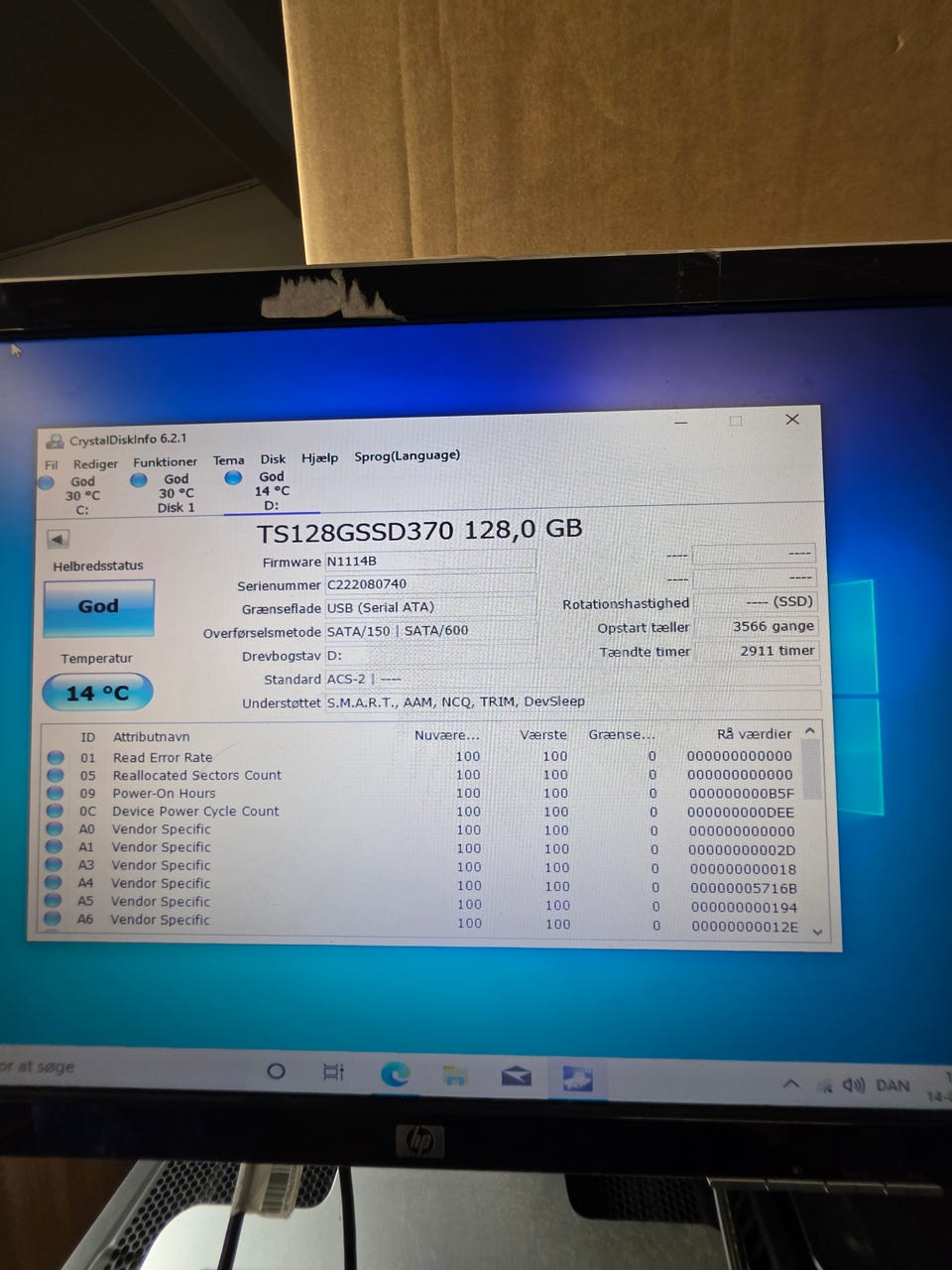Click the Drevbogstav D: field
952x1270 pixels.
(430, 655)
